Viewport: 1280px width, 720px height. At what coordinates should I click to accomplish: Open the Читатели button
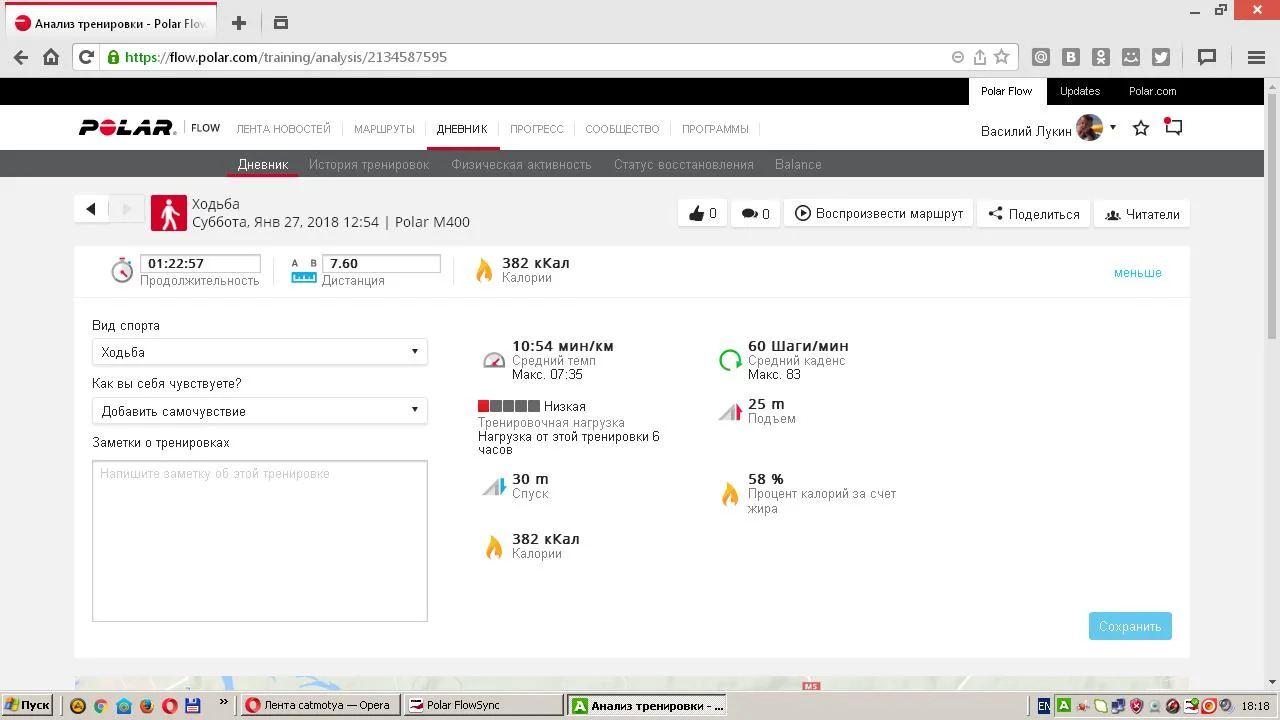(1142, 213)
